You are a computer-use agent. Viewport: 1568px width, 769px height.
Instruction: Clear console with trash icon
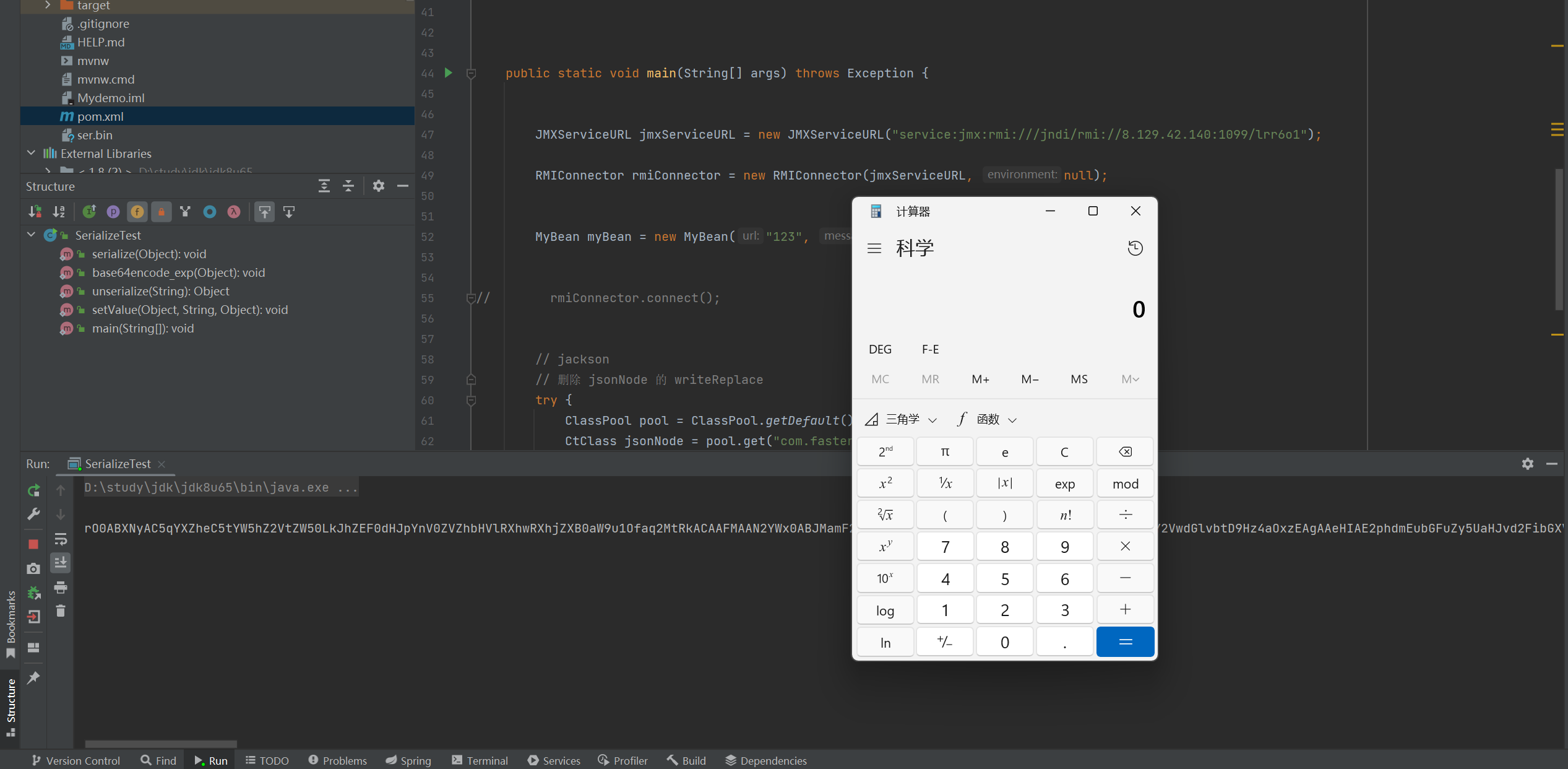coord(61,611)
